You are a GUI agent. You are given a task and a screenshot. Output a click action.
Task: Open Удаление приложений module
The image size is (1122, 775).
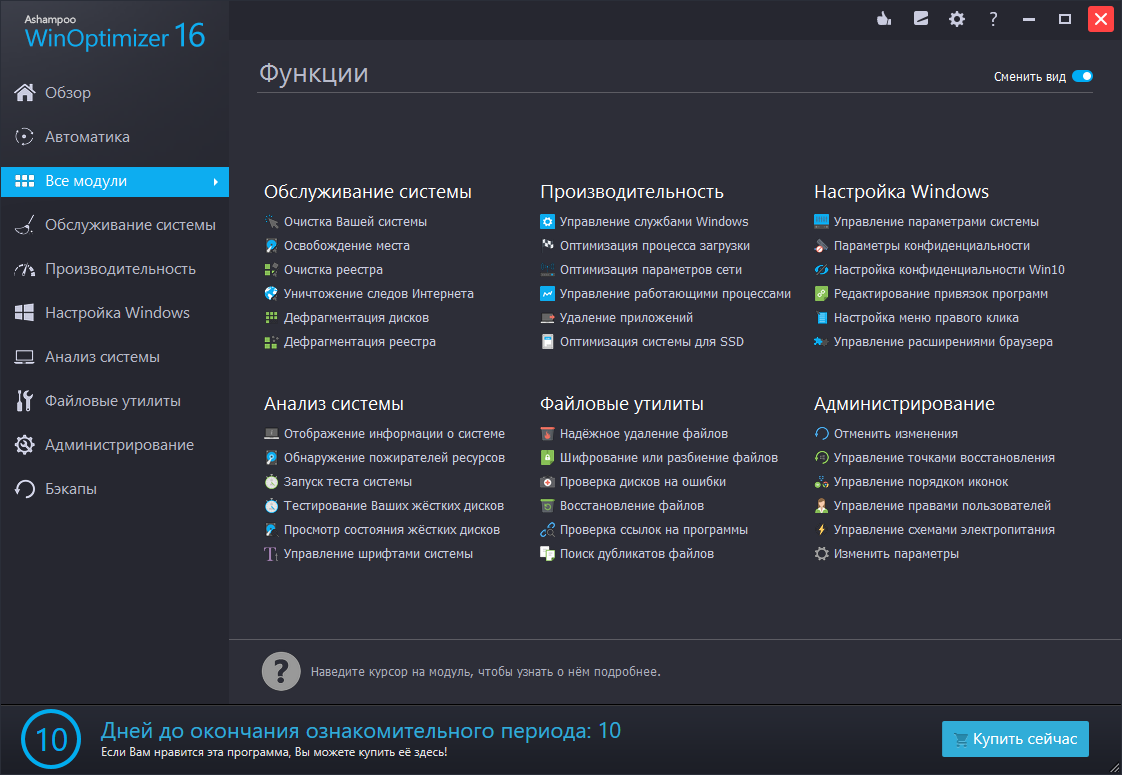coord(626,318)
